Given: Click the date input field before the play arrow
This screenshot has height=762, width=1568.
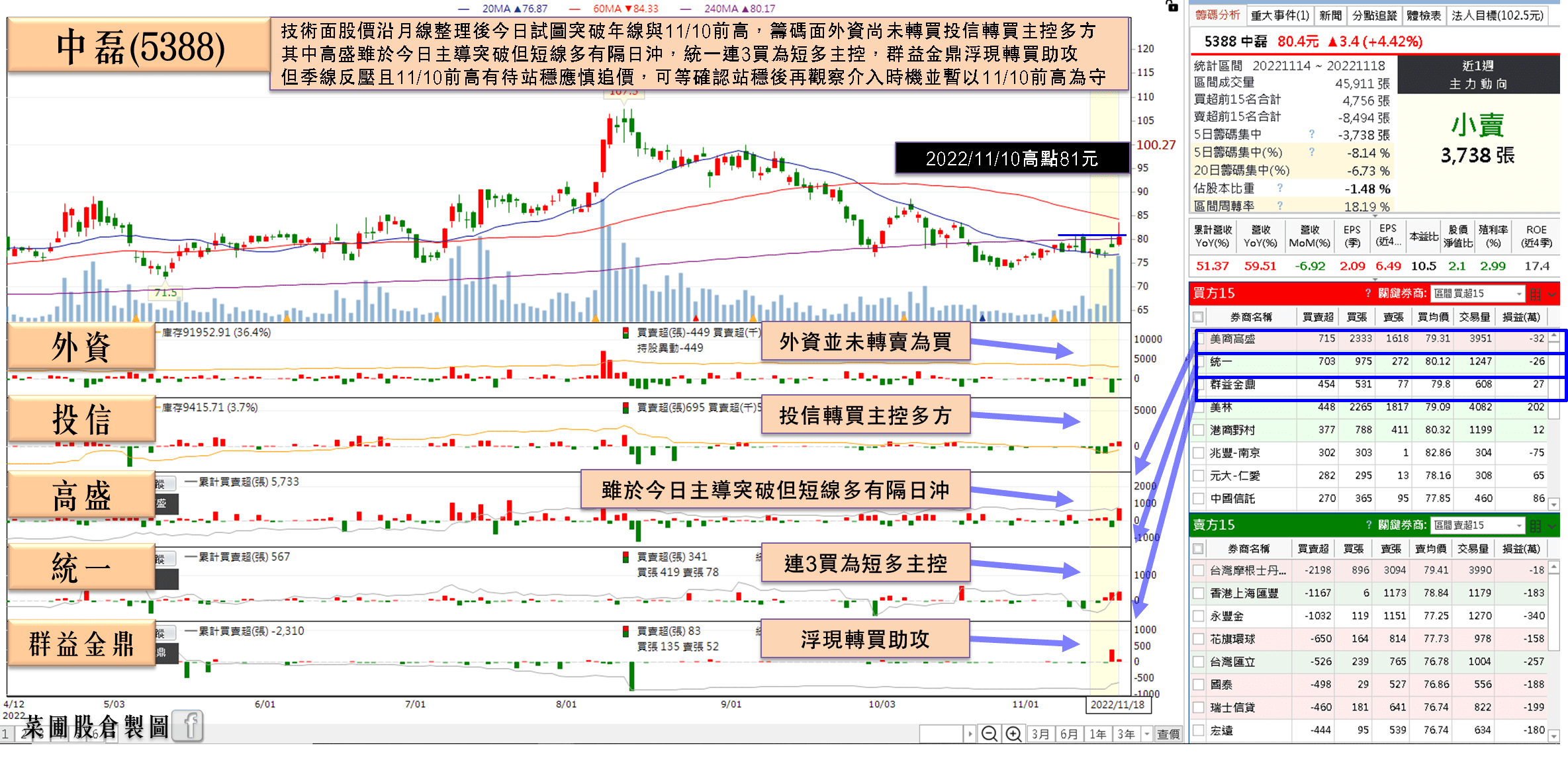Looking at the screenshot, I should (941, 734).
